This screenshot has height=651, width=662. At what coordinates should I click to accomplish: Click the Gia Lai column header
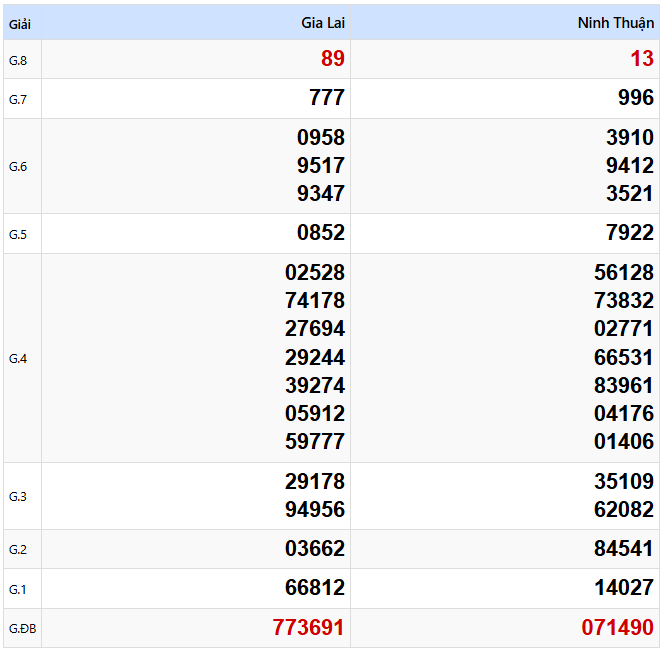322,22
